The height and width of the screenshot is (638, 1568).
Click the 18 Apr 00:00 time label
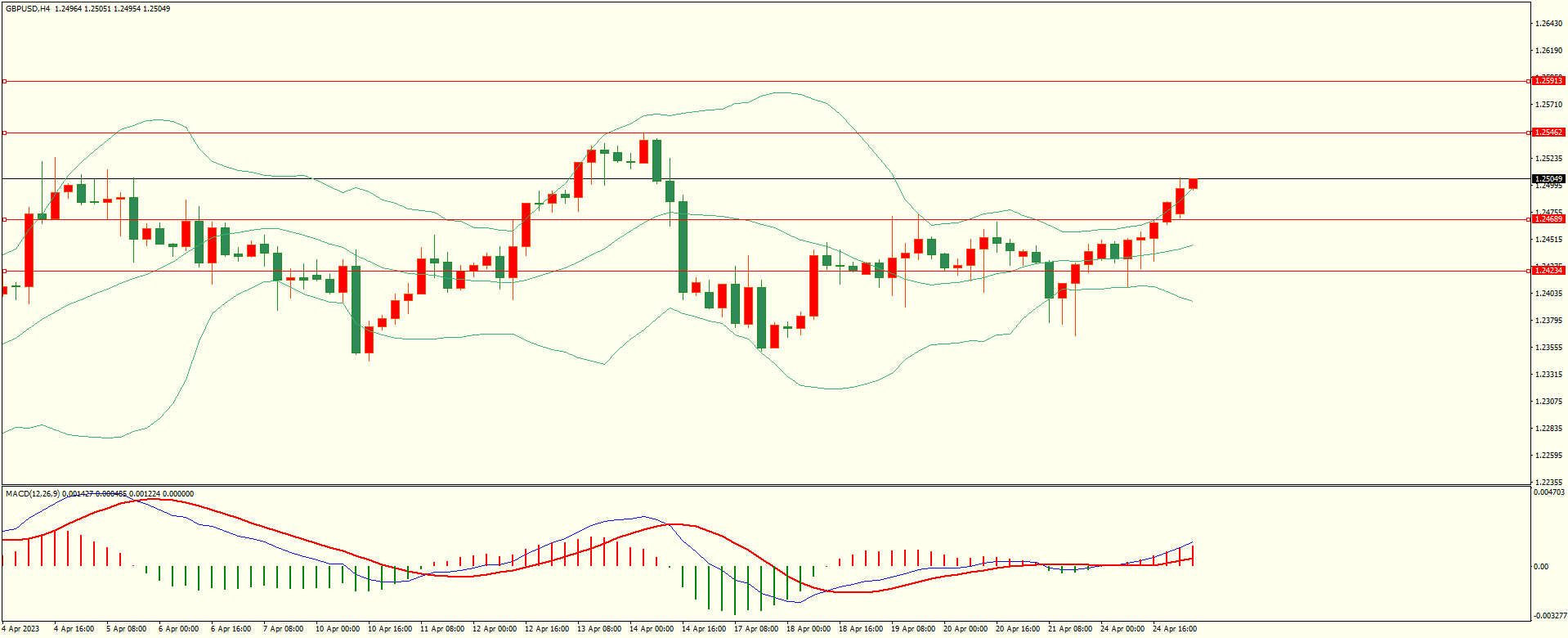click(x=808, y=629)
